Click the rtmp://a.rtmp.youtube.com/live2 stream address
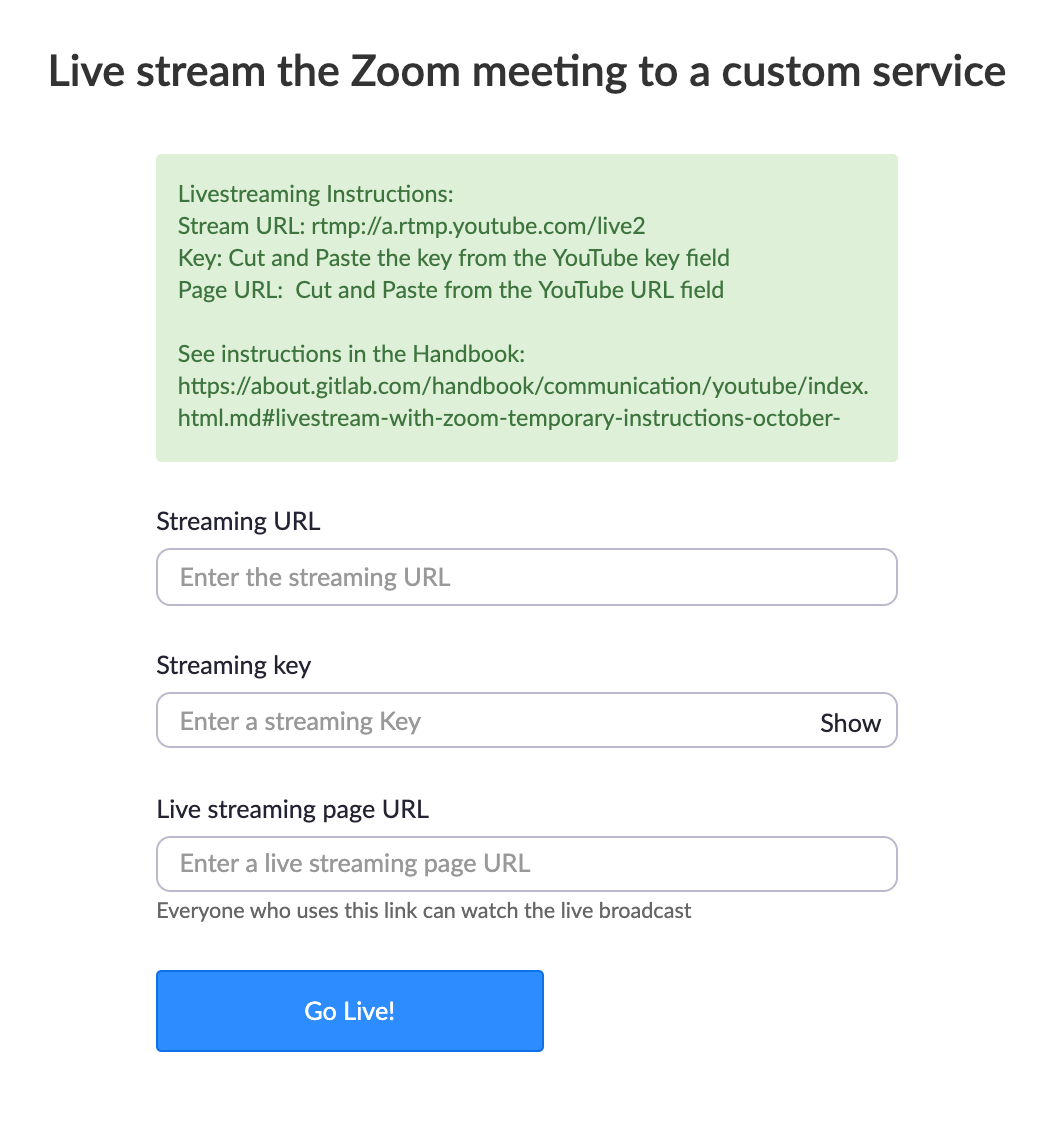This screenshot has width=1054, height=1130. pos(478,226)
